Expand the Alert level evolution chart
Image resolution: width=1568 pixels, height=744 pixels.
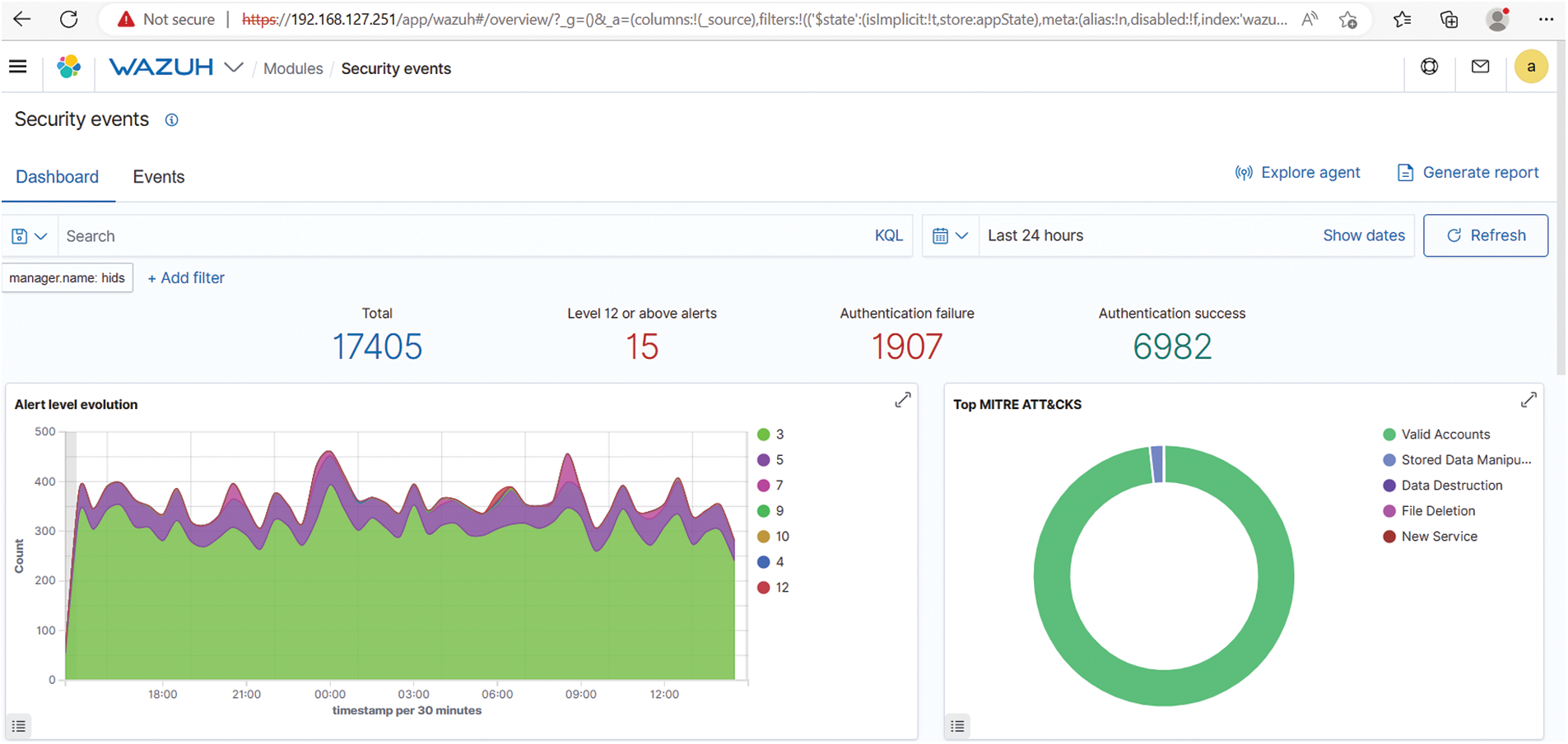[903, 400]
